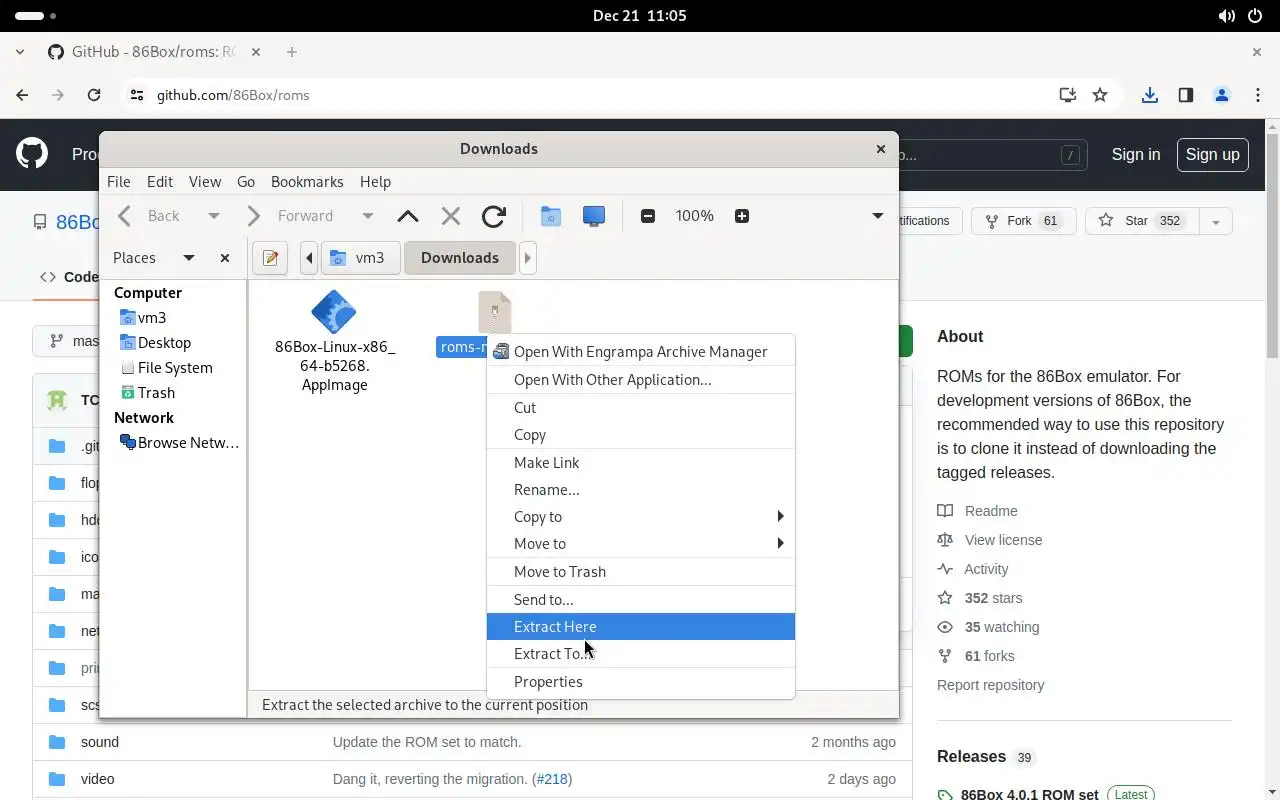Click the path bar right arrow

527,258
